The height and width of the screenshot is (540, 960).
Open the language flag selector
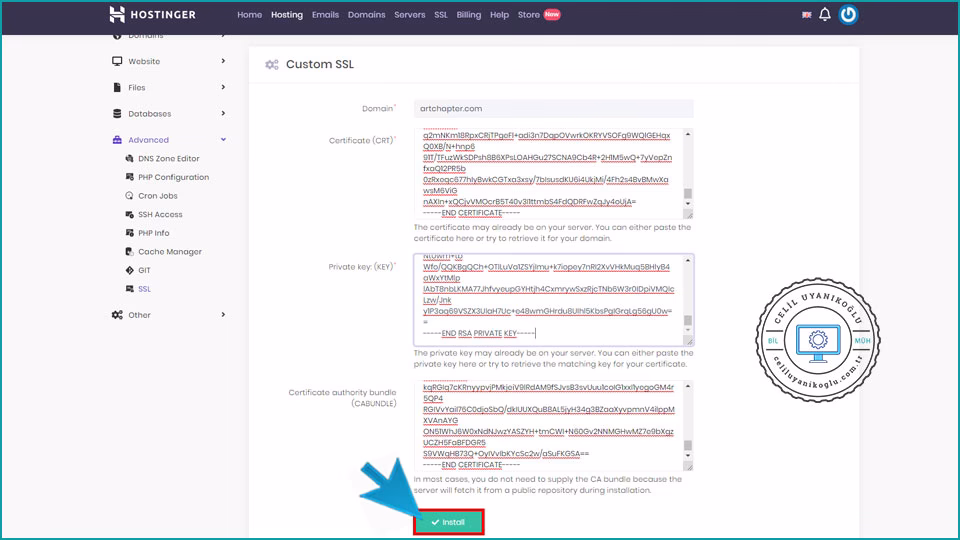click(807, 15)
